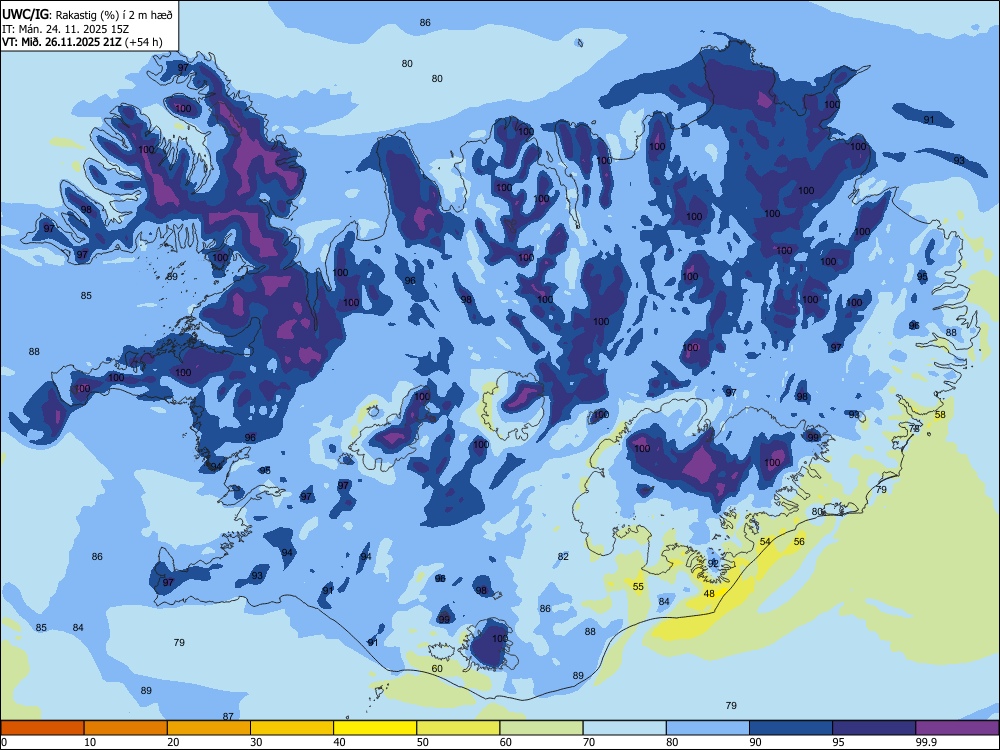Click the title text 'UWC/IG: Rakastig (%) í 2 m hæð'
The width and height of the screenshot is (1000, 750).
[87, 15]
